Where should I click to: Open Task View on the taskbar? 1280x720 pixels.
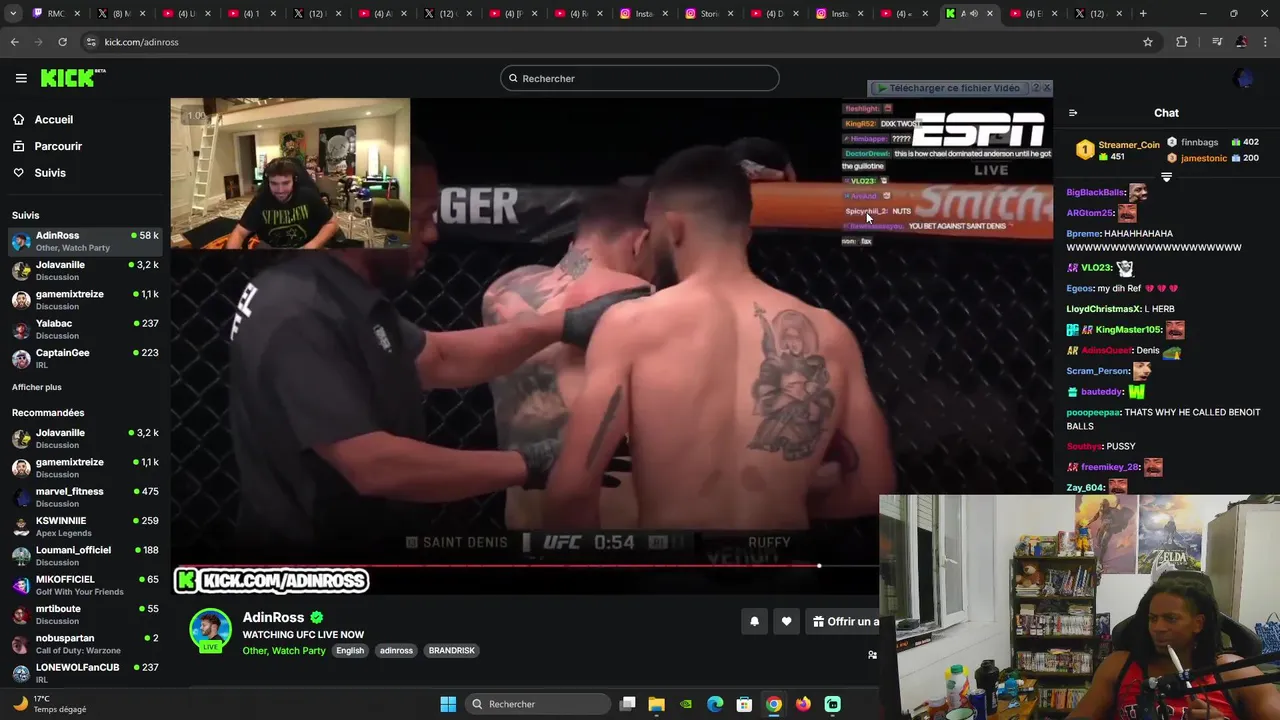628,704
